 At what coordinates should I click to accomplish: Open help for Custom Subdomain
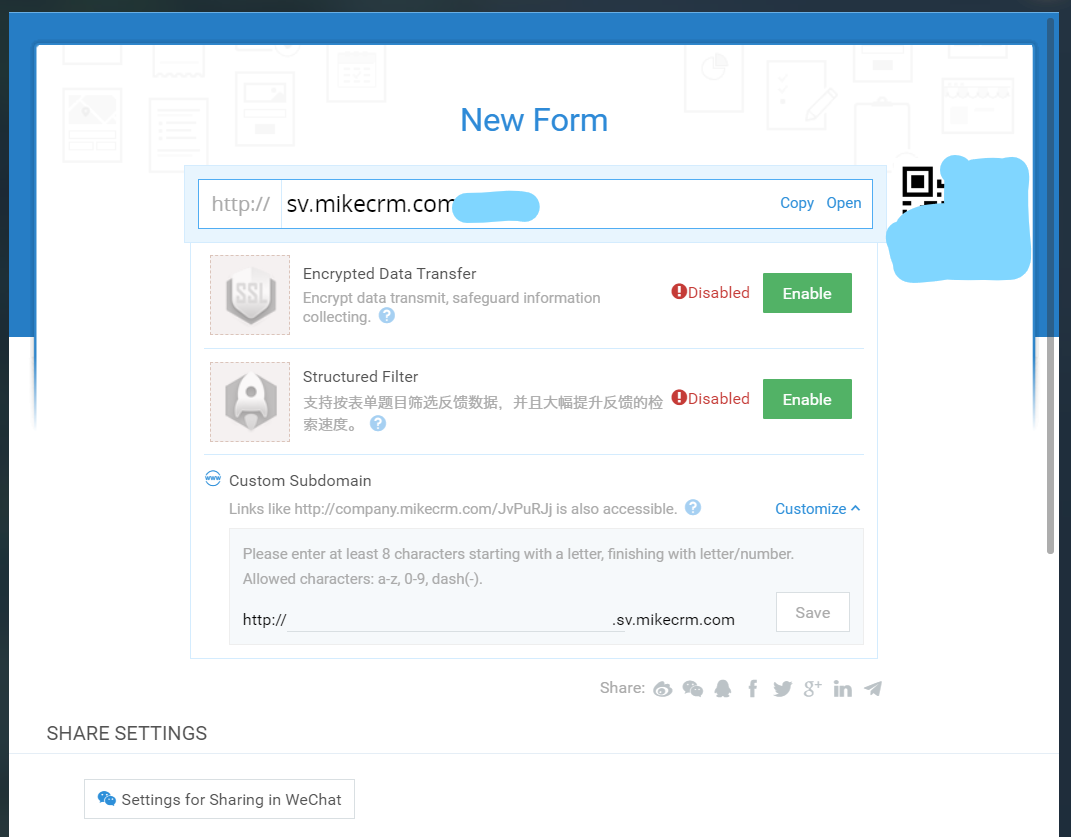point(693,508)
